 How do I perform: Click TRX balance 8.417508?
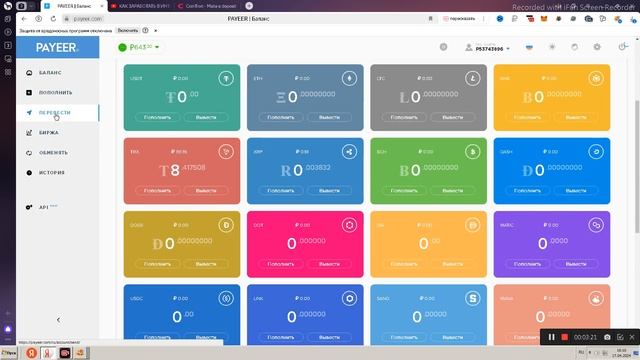[x=182, y=169]
